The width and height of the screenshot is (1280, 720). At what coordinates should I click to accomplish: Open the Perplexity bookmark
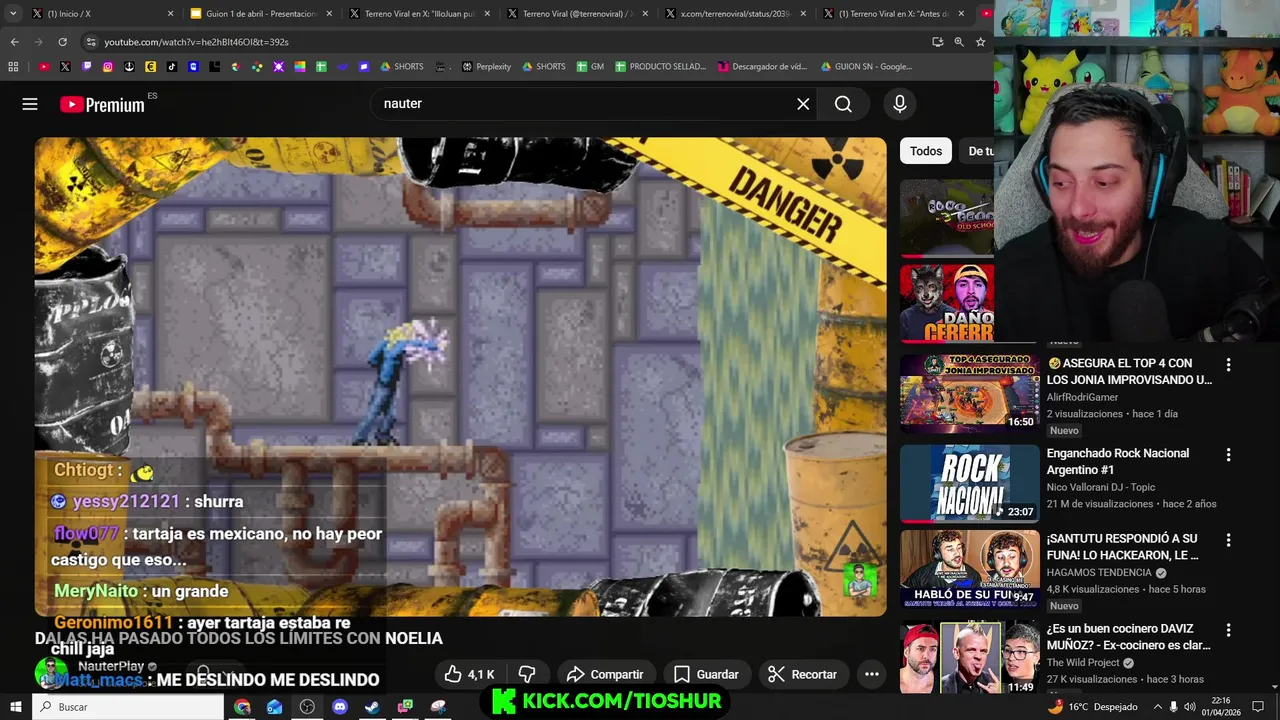[486, 67]
